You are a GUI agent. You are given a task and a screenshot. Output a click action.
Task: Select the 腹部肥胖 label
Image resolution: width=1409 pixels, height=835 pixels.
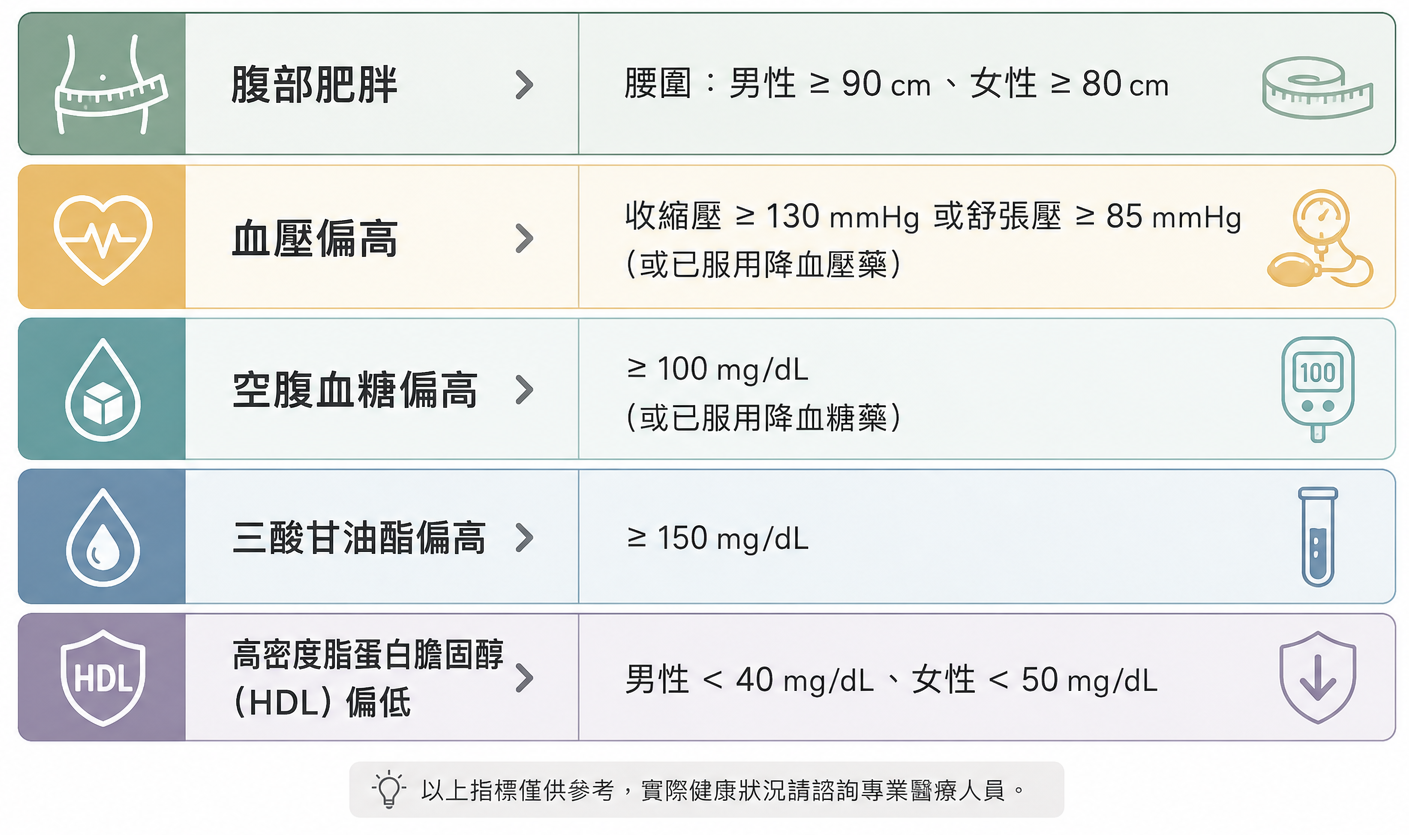coord(314,85)
